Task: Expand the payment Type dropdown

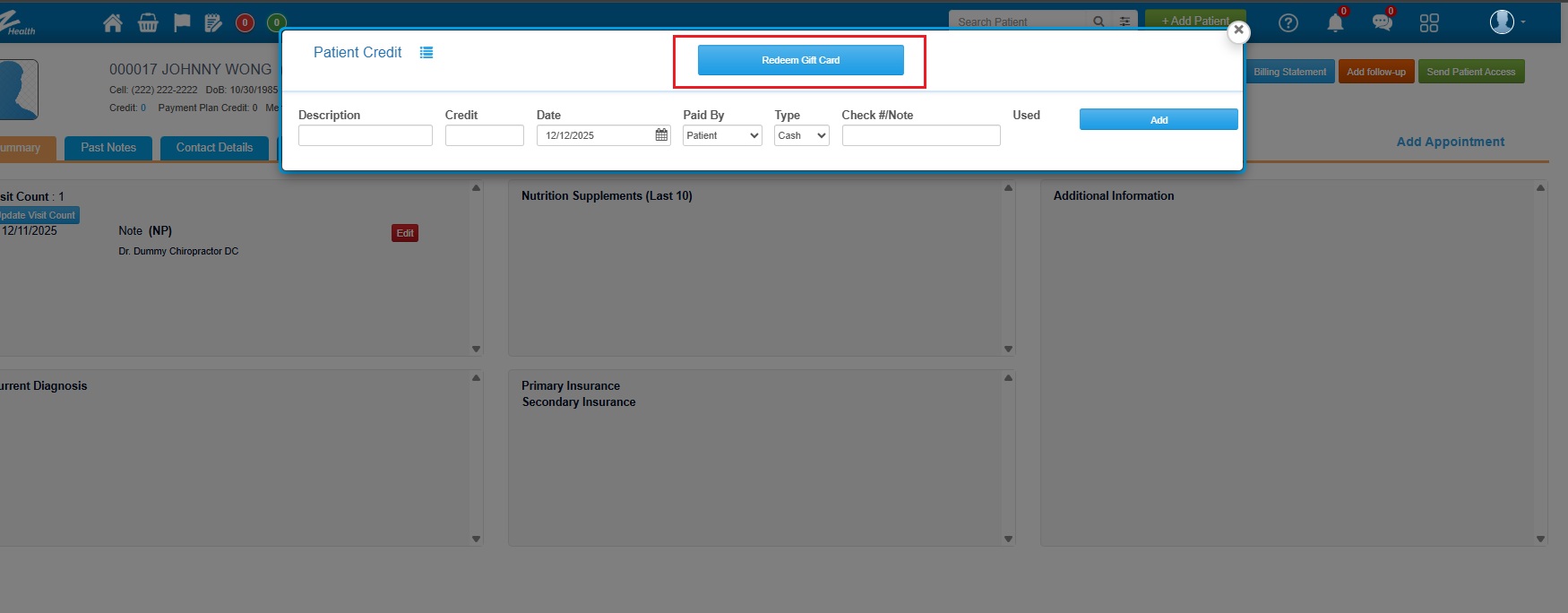Action: (801, 135)
